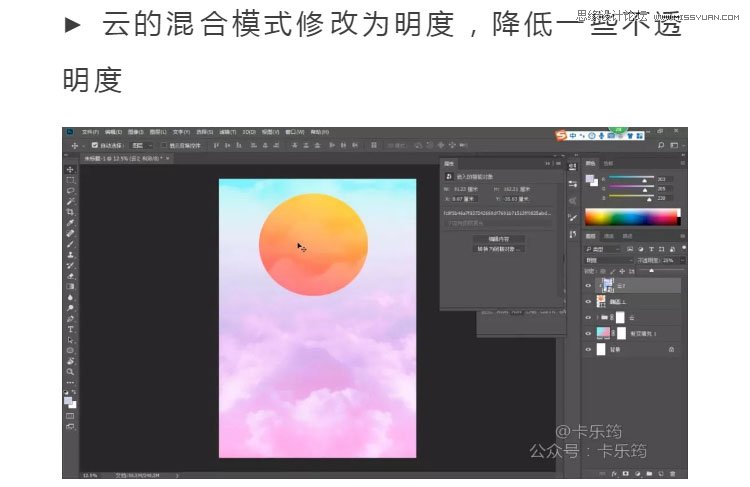
Task: Select the Move tool in the toolbar
Action: pos(70,168)
